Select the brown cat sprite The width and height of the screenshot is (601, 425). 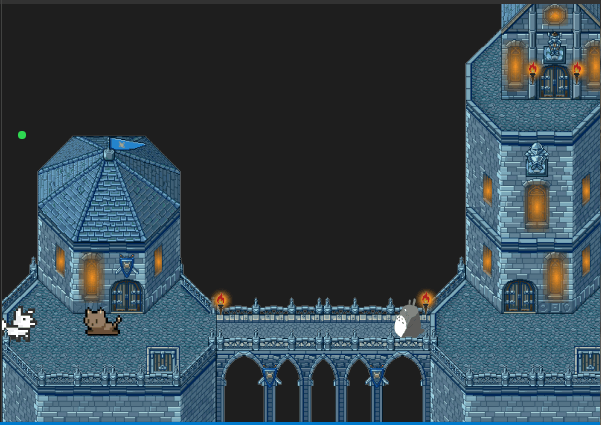(102, 322)
